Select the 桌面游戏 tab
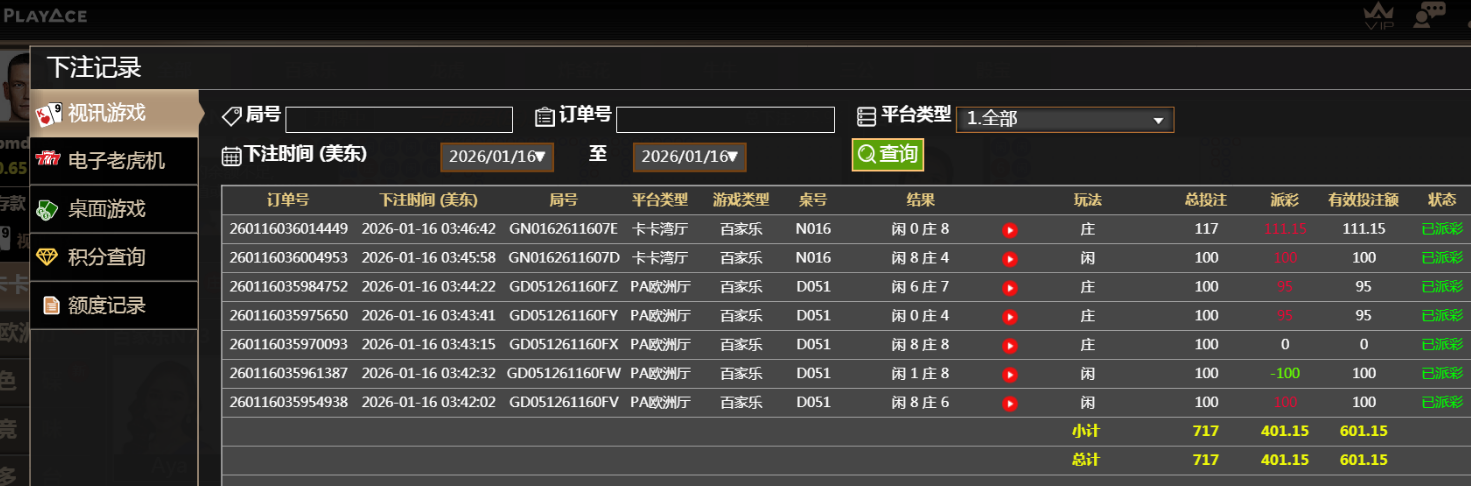Screen dimensions: 1471x486 (x=114, y=209)
